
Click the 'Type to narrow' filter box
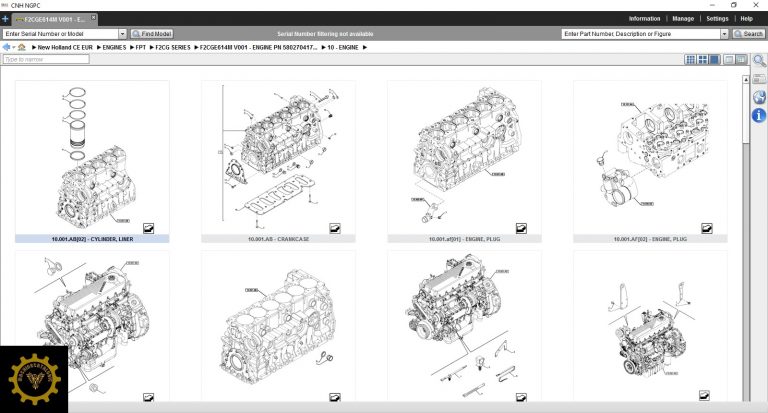pyautogui.click(x=46, y=59)
